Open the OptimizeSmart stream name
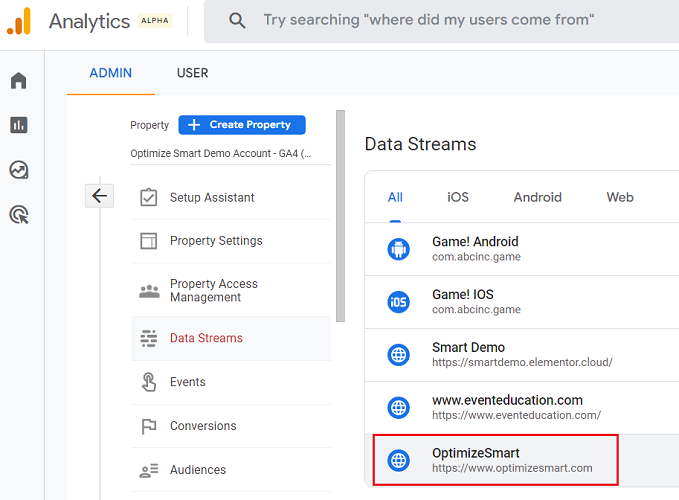This screenshot has width=679, height=500. pyautogui.click(x=475, y=453)
